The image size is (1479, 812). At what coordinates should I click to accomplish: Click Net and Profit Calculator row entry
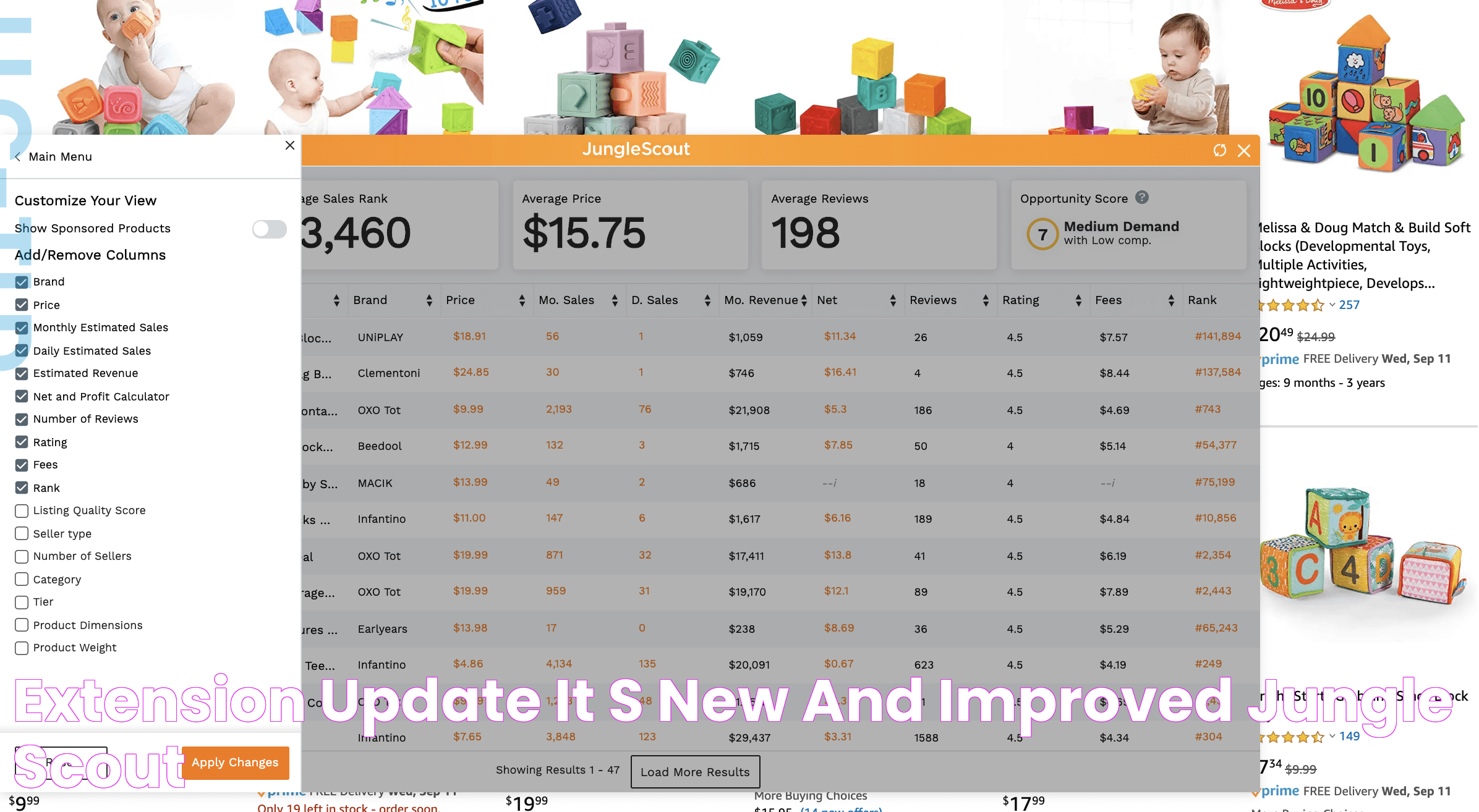point(101,395)
